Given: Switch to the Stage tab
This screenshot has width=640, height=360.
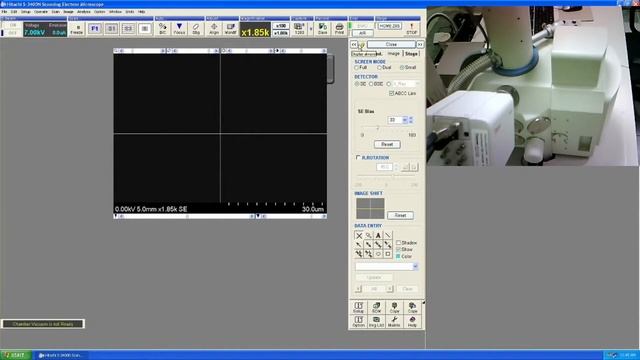Looking at the screenshot, I should tap(411, 54).
